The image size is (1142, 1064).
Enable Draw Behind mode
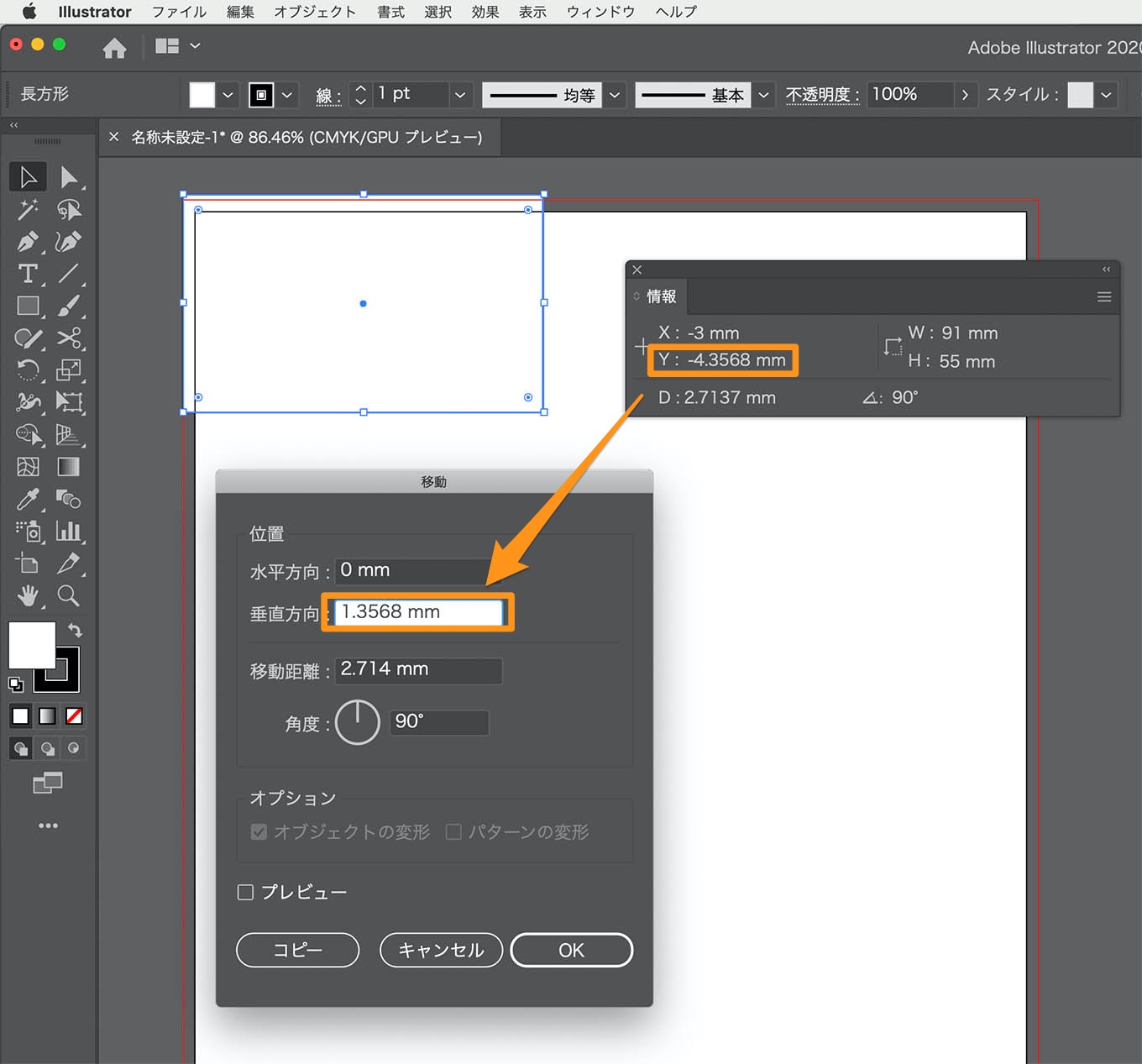coord(48,748)
